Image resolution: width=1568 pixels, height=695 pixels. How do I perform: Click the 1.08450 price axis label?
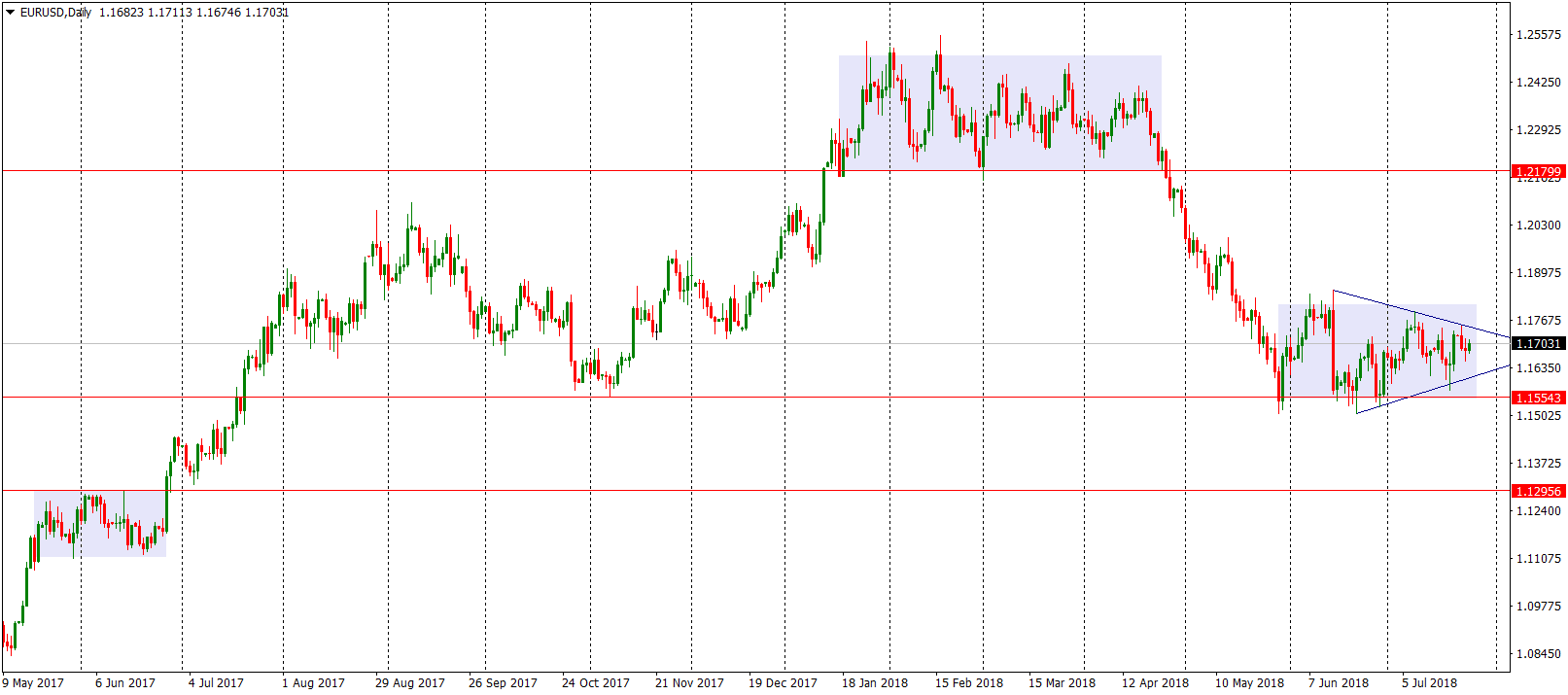coord(1539,654)
